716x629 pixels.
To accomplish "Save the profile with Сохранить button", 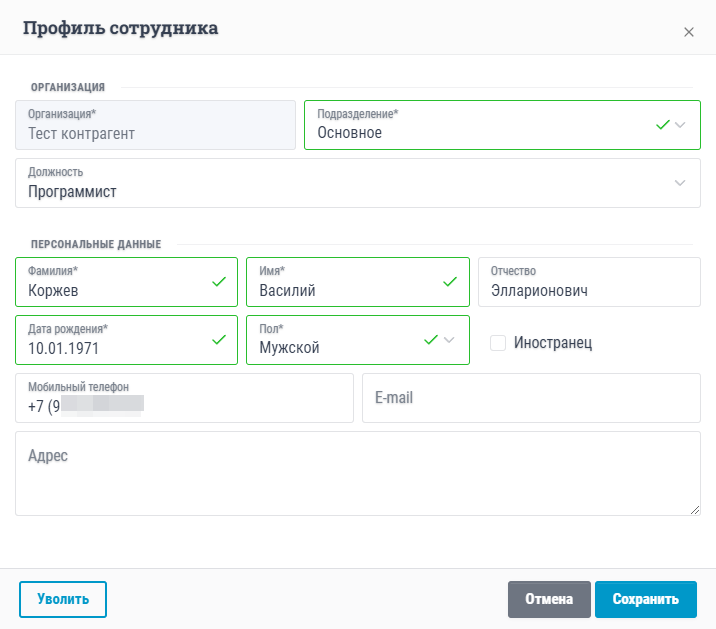I will point(645,599).
